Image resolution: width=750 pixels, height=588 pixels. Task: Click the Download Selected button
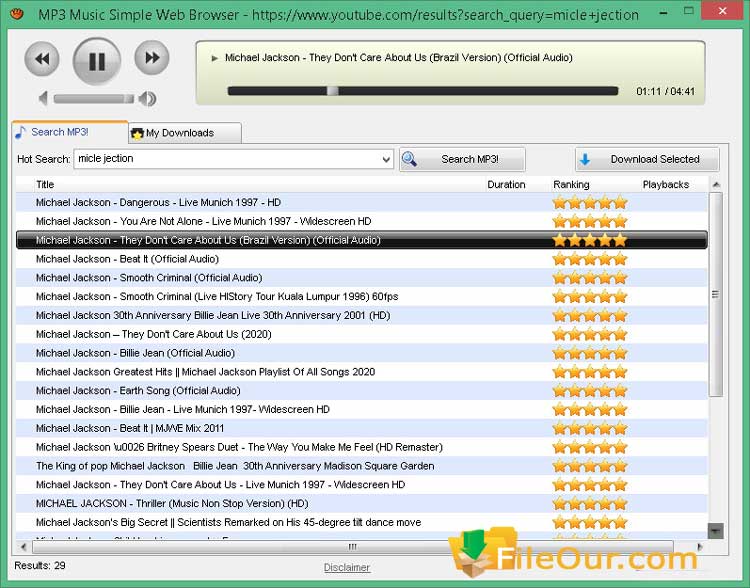[x=647, y=159]
